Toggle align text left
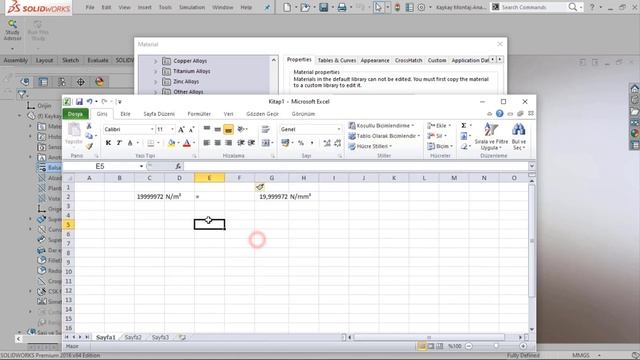 [207, 143]
